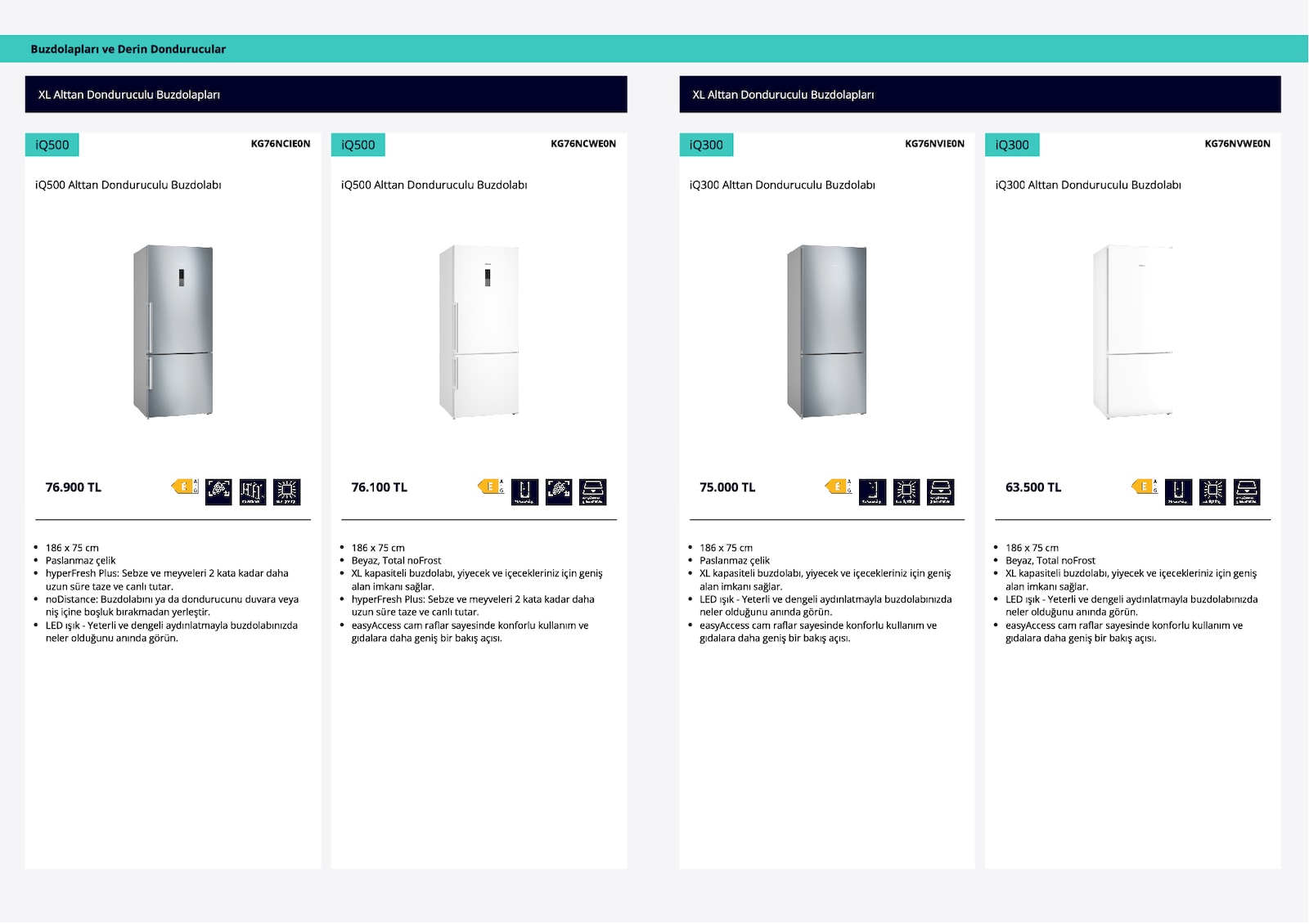Click the energy class E label for KG76NVIE0N

tap(839, 487)
